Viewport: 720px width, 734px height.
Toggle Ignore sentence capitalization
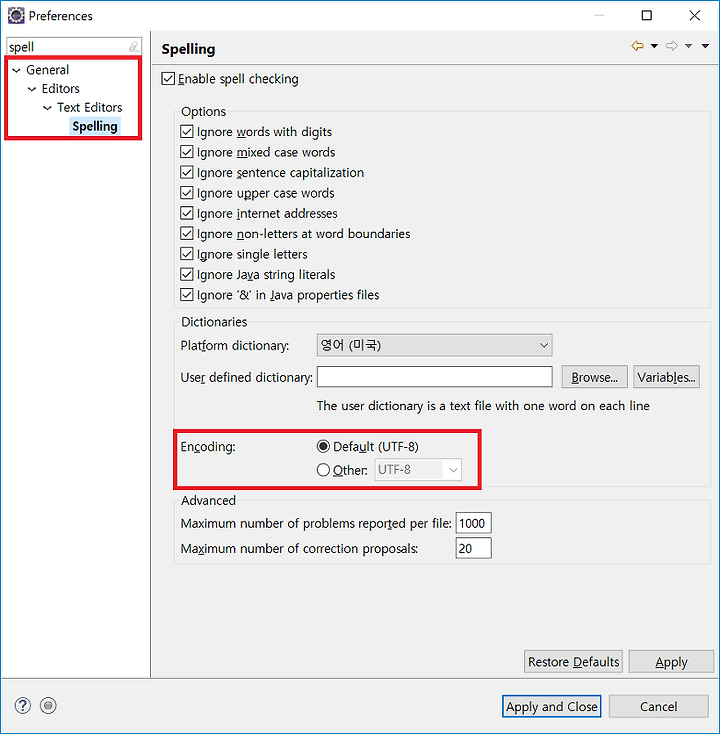pyautogui.click(x=186, y=172)
